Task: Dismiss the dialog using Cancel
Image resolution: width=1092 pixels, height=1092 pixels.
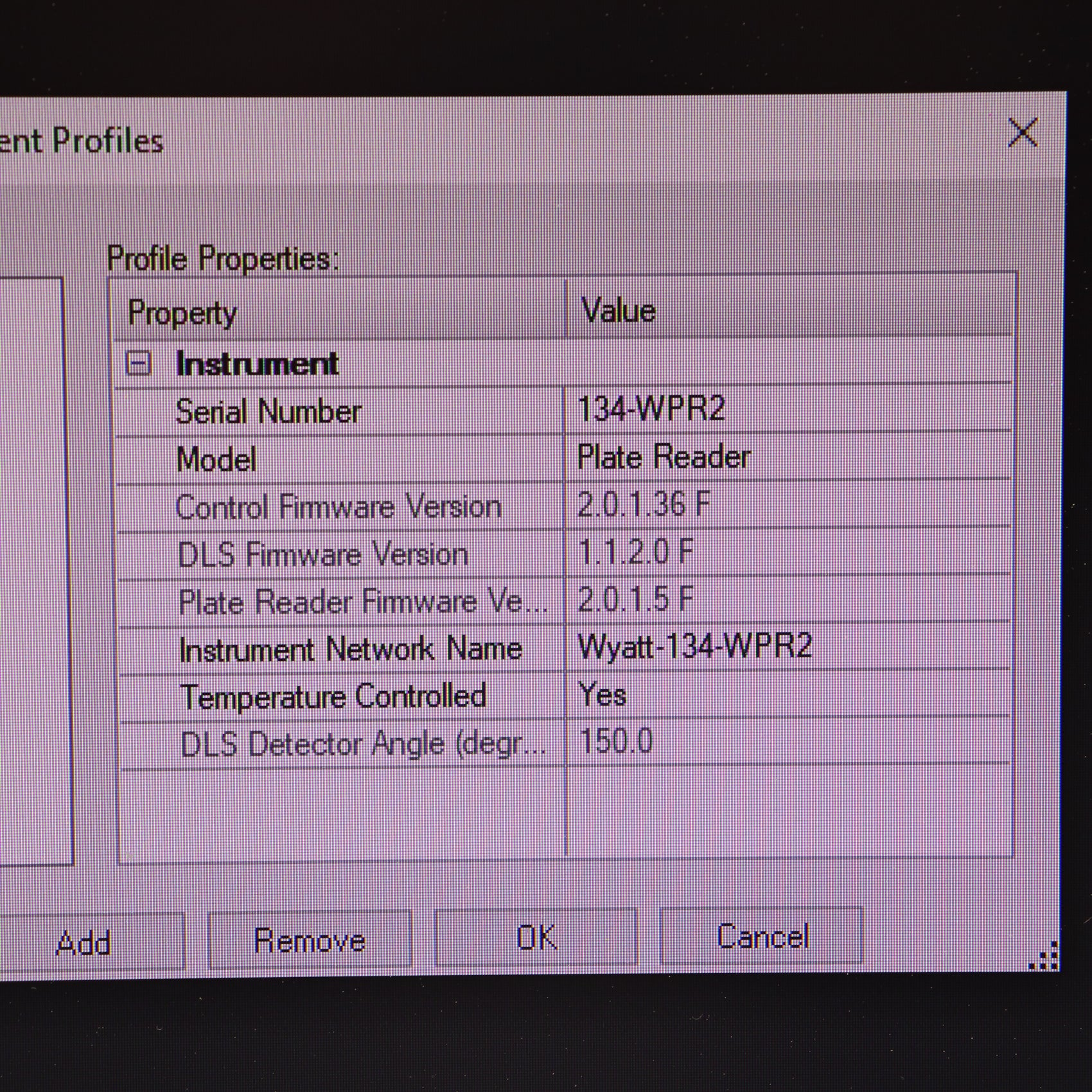Action: (x=761, y=938)
